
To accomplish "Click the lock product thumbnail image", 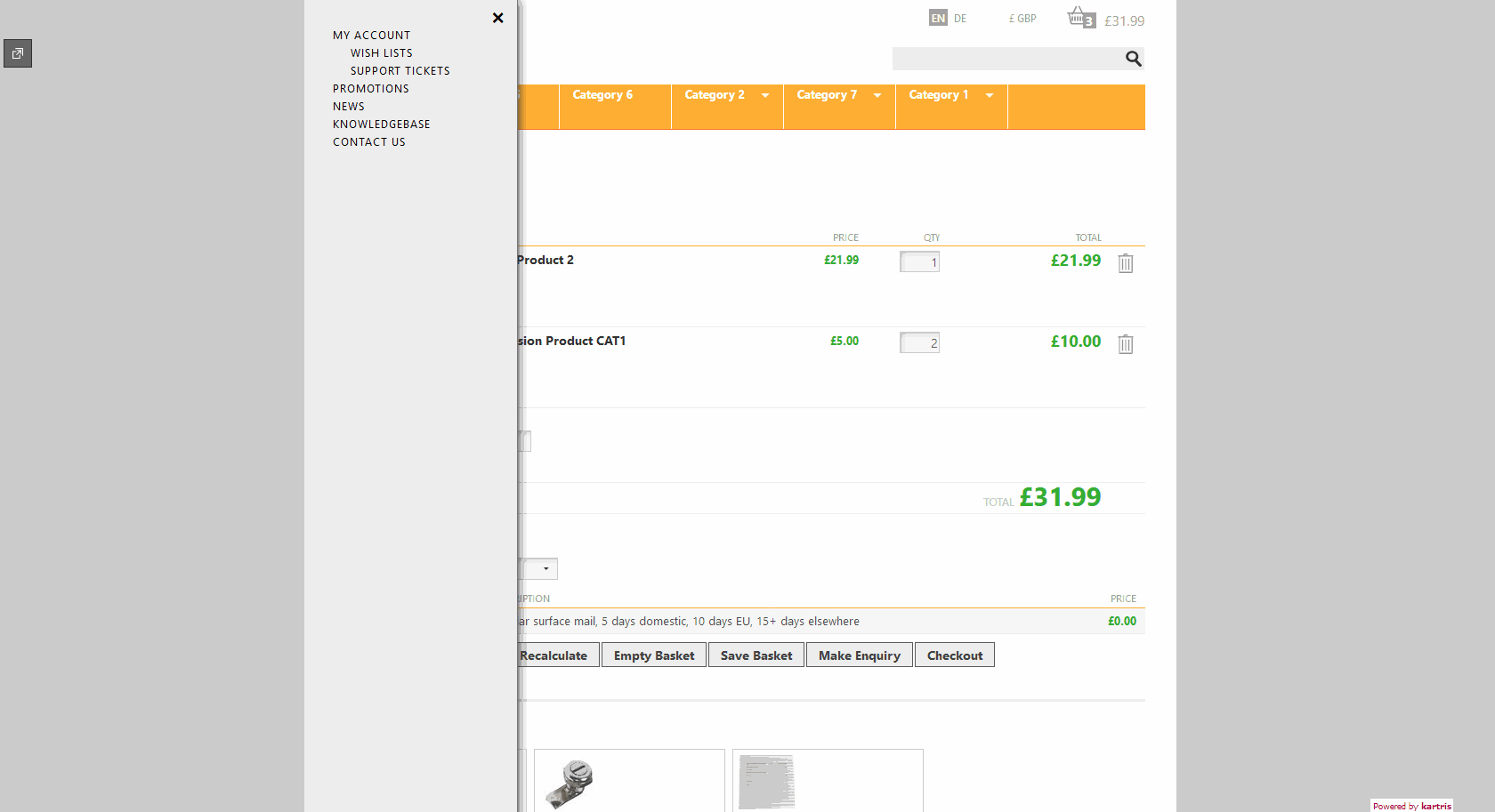I will coord(570,783).
